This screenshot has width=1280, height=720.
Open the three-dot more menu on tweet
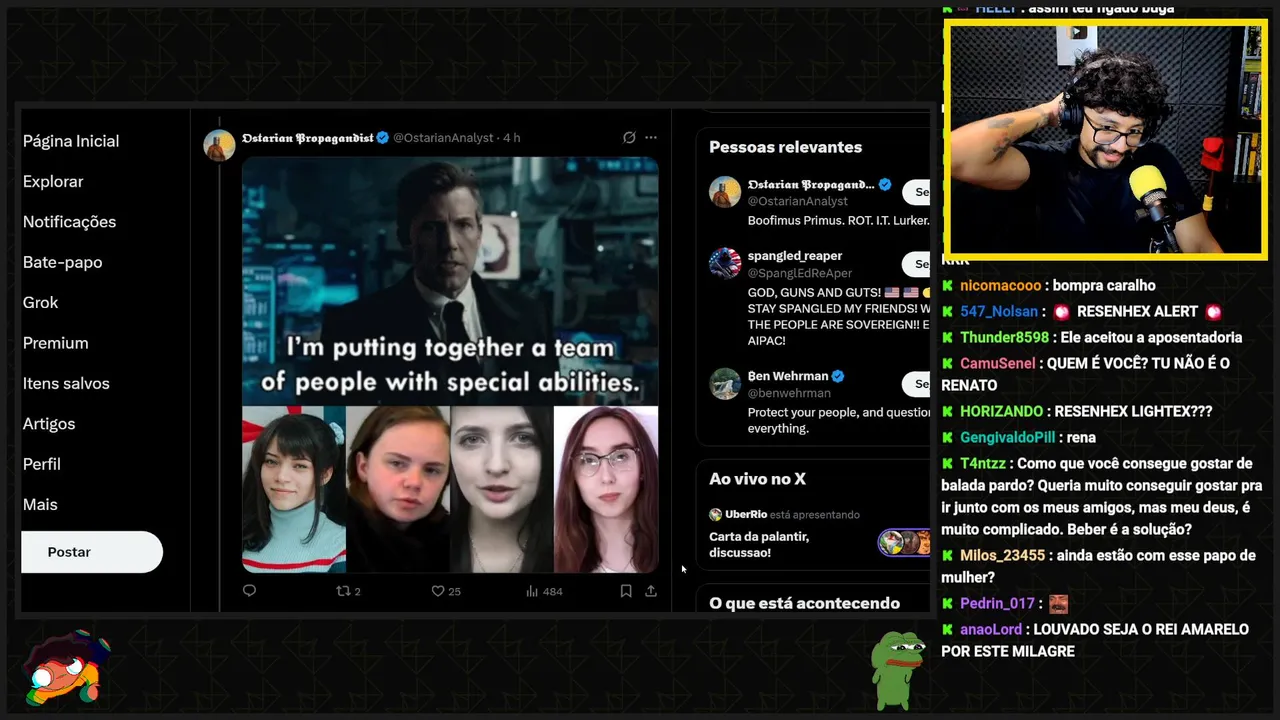pos(651,138)
